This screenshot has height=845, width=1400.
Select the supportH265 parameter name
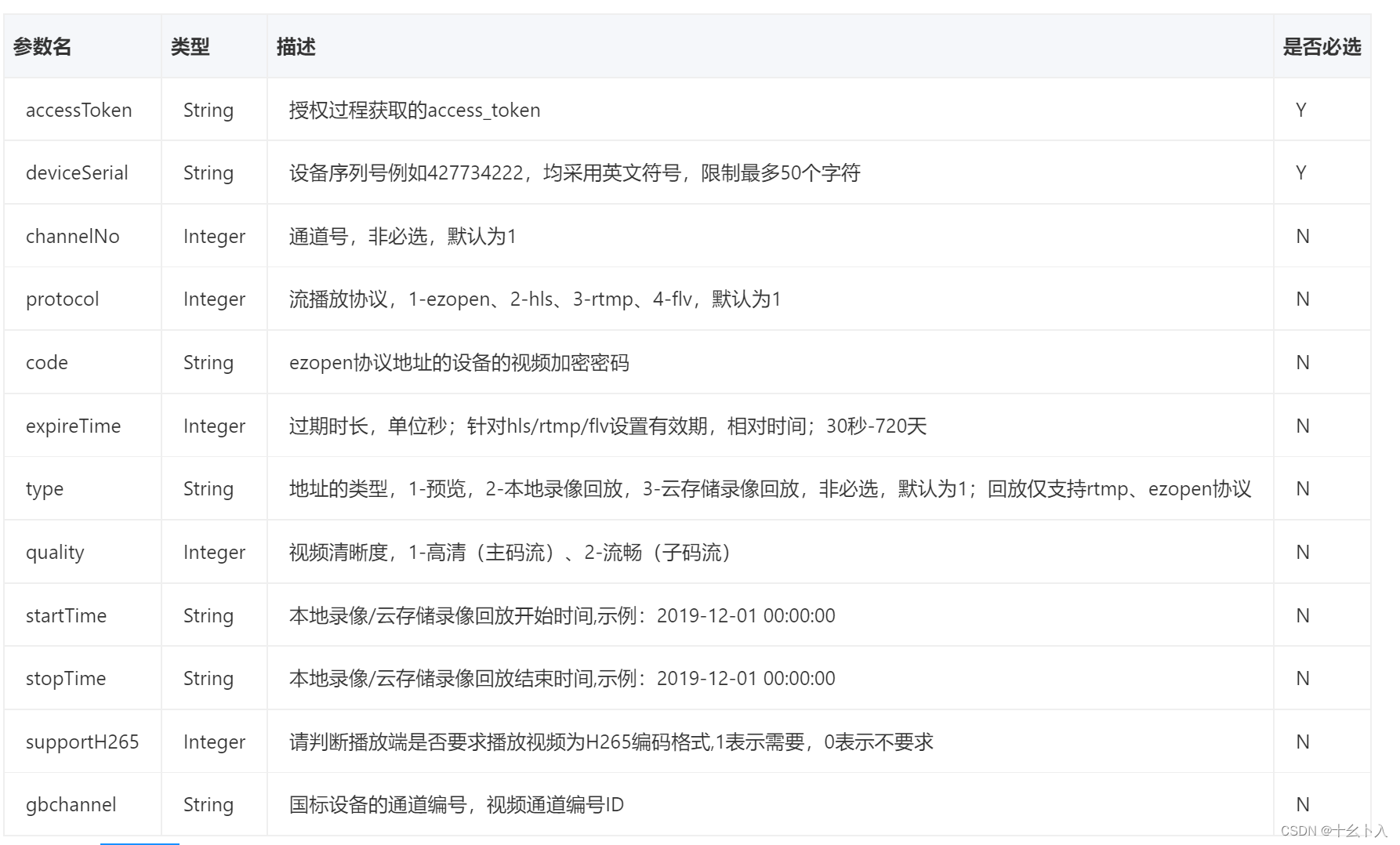(x=82, y=742)
